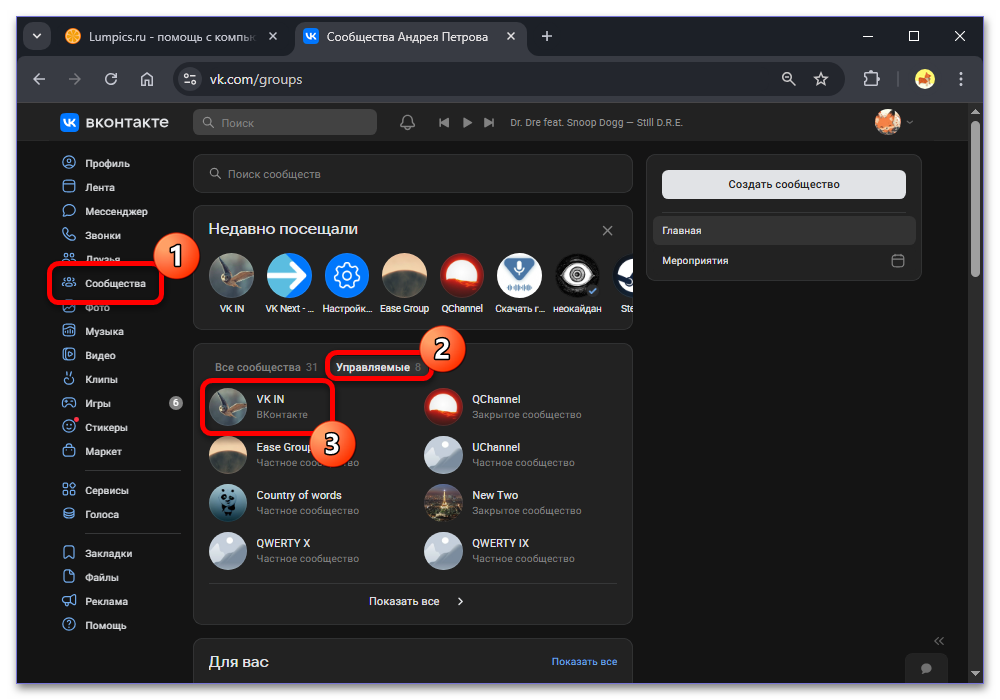Skip to previous track
Screen dimensions: 1000x700
coord(444,122)
